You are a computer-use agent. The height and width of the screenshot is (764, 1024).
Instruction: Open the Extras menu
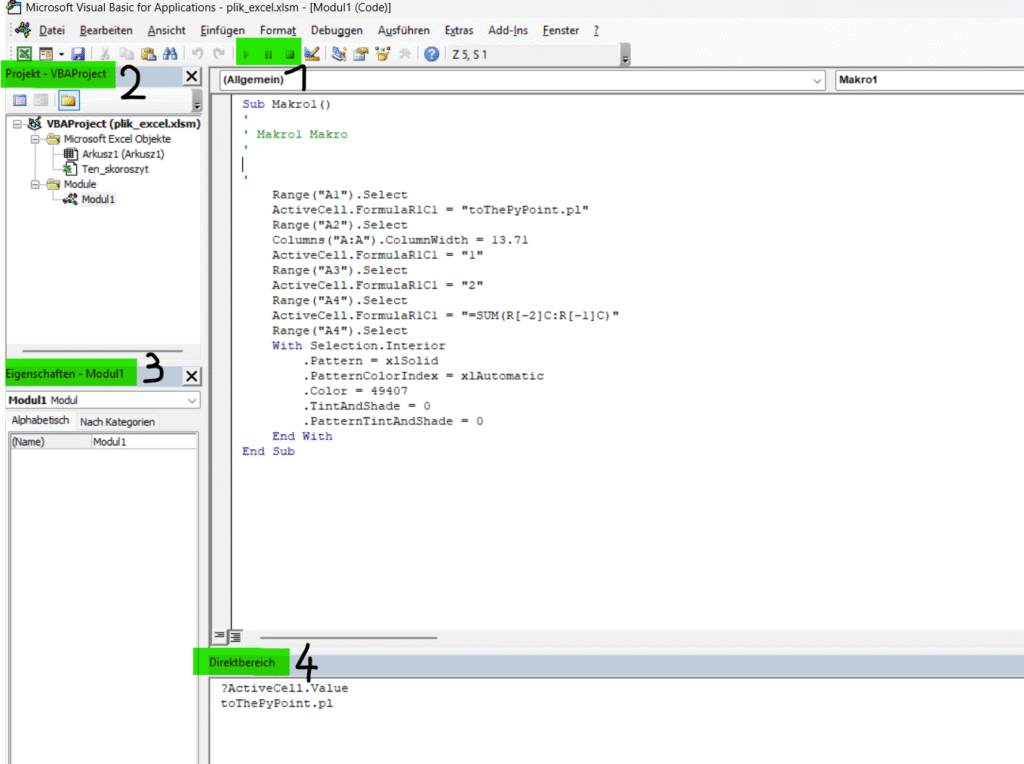click(x=458, y=31)
